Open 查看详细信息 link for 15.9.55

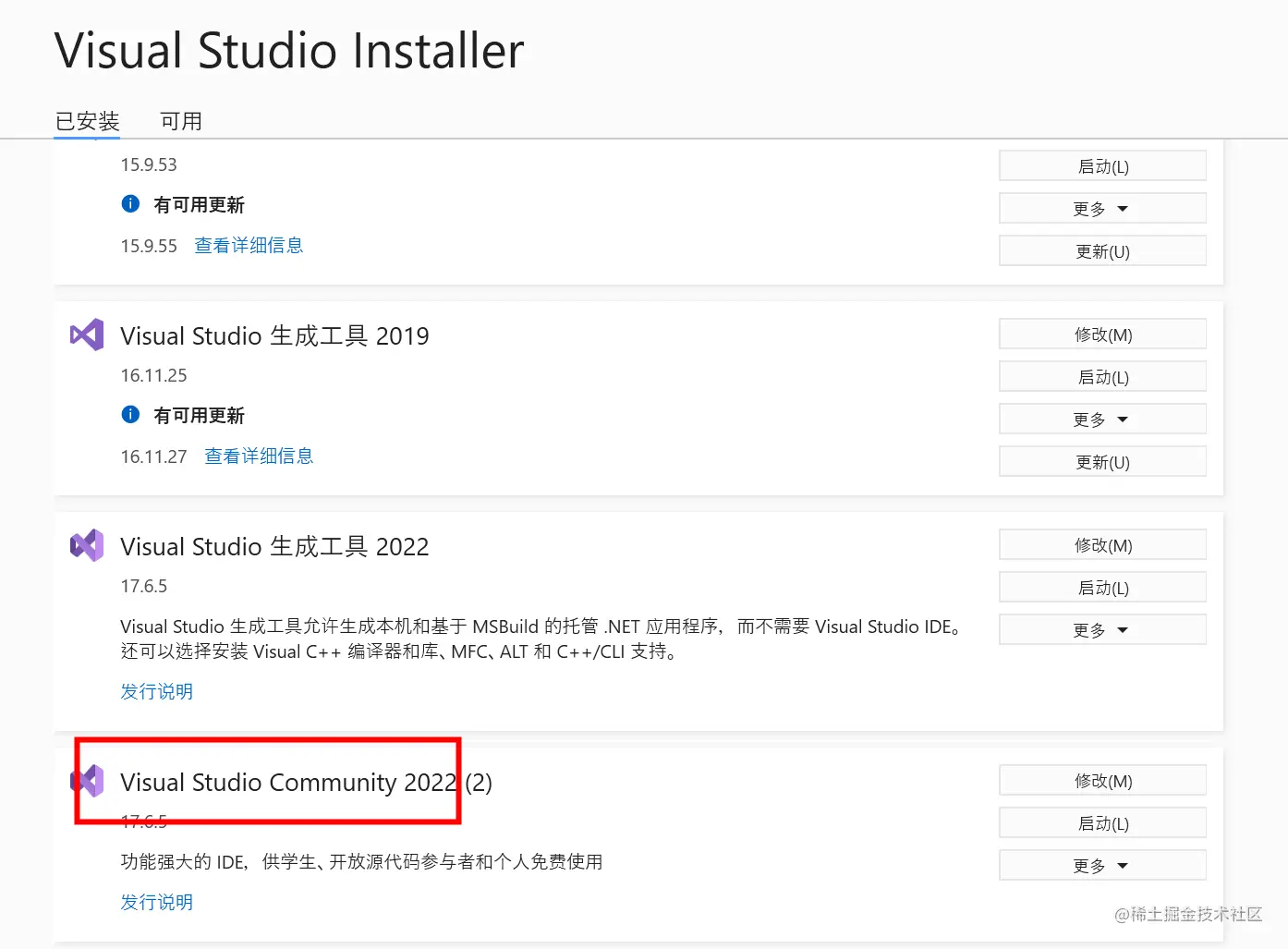(249, 246)
